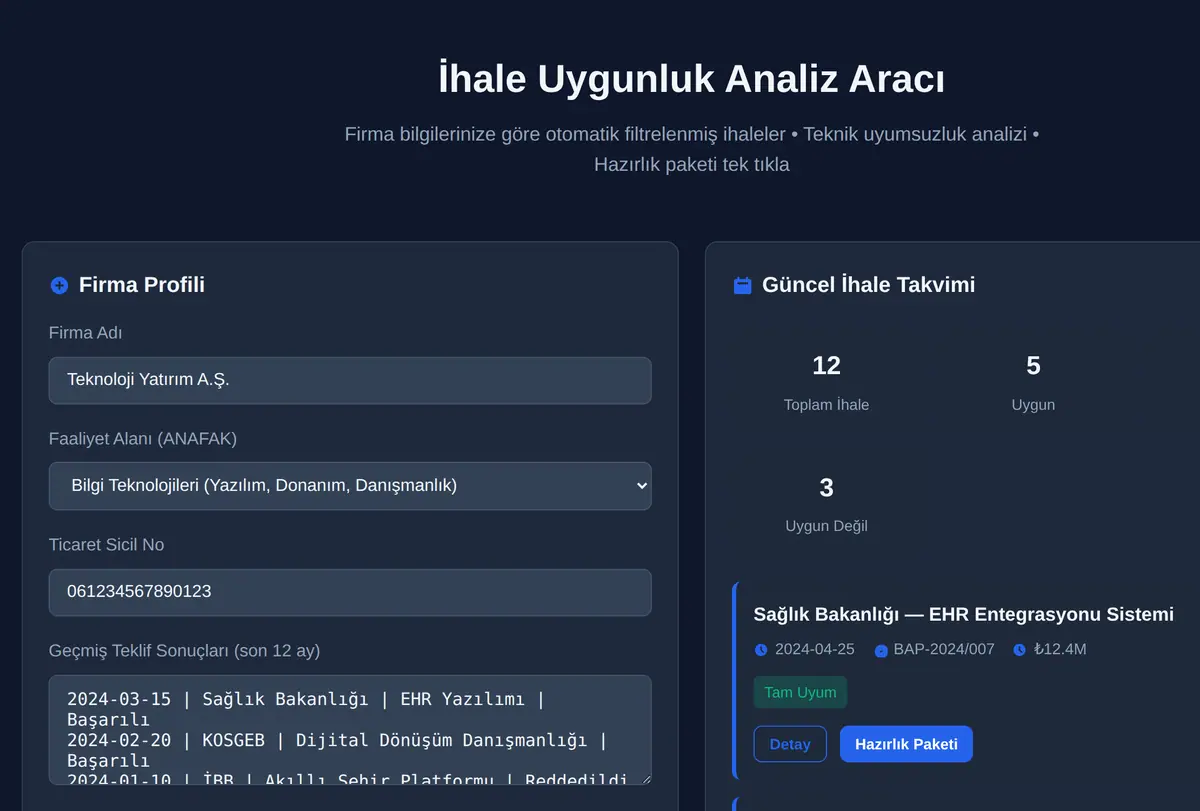This screenshot has height=811, width=1200.
Task: Click into the Ticaret Sicil No field
Action: tap(350, 592)
